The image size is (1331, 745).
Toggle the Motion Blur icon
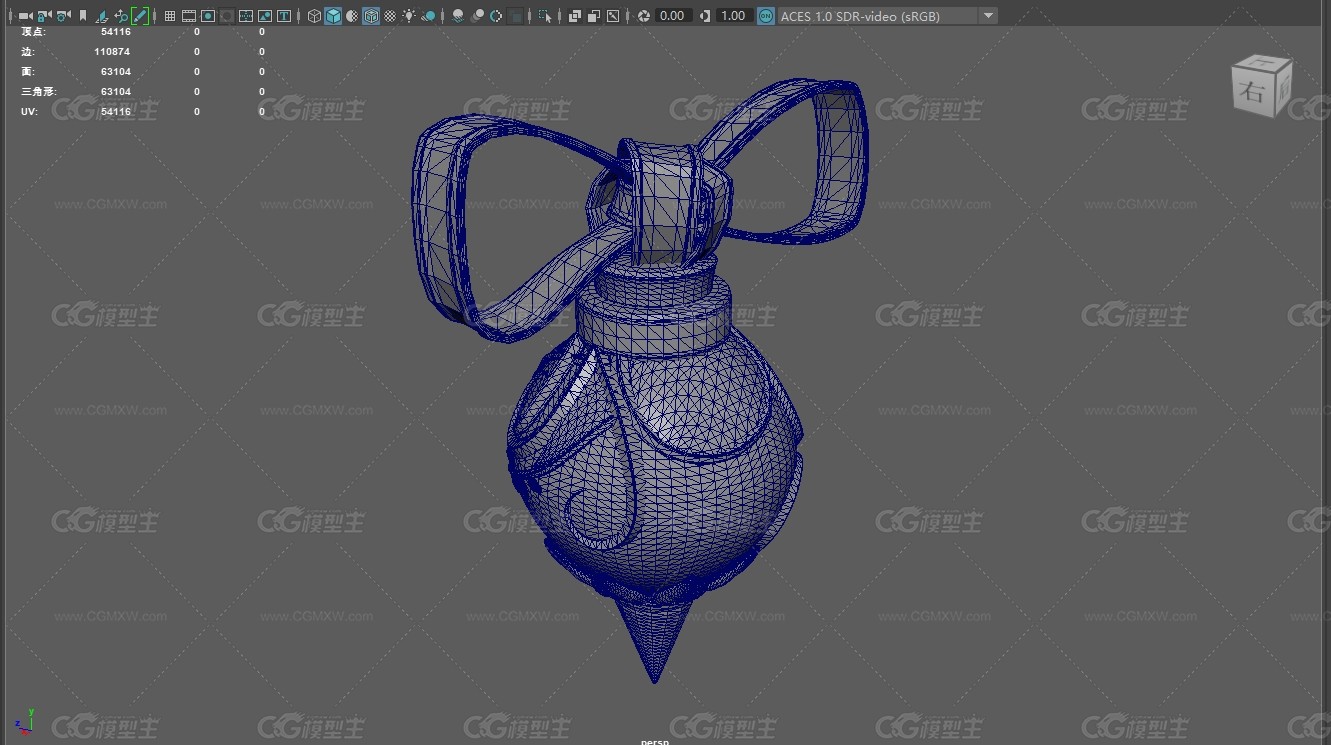(x=477, y=16)
